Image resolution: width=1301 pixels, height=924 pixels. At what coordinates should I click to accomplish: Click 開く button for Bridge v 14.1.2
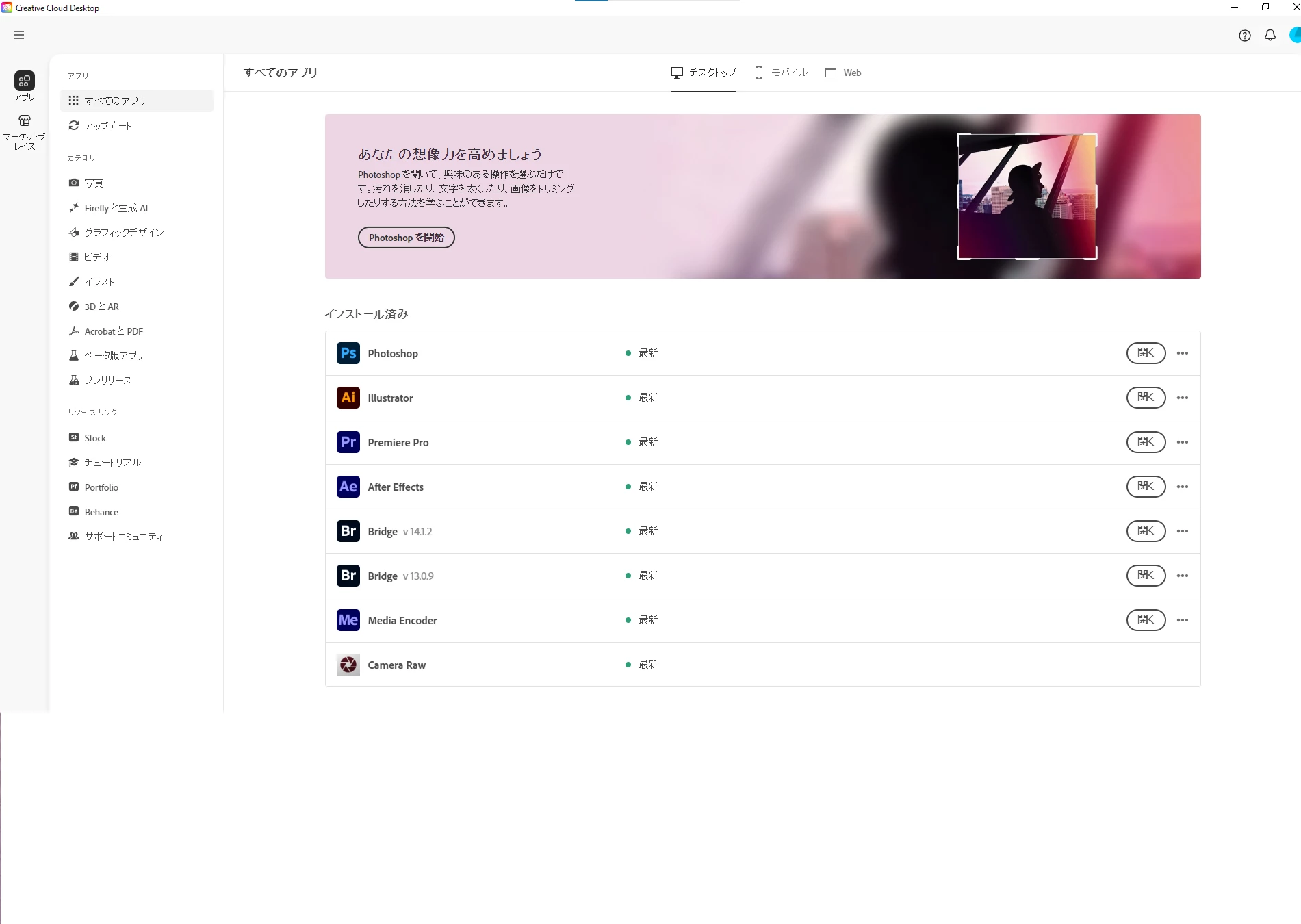tap(1146, 531)
